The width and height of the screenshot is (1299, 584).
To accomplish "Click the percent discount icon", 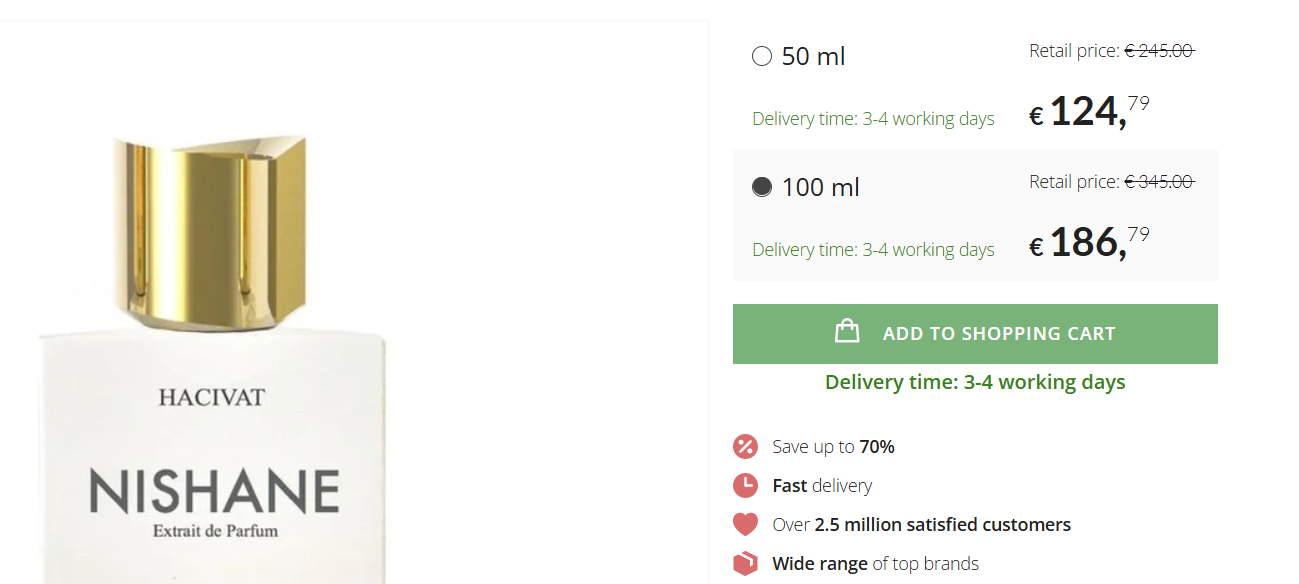I will point(745,446).
